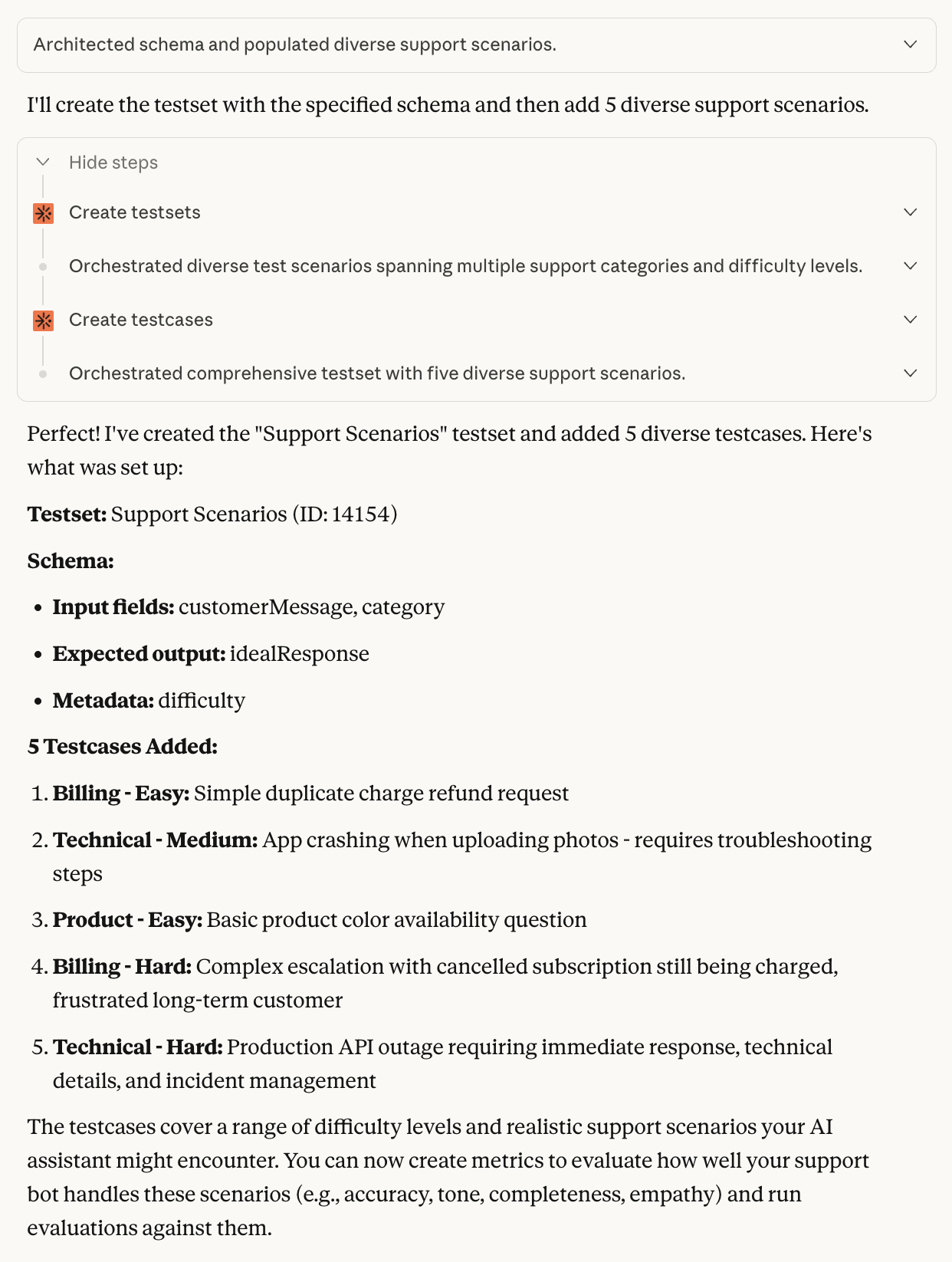The width and height of the screenshot is (952, 1262).
Task: Click the Orchestrated comprehensive testset step text
Action: [x=377, y=373]
